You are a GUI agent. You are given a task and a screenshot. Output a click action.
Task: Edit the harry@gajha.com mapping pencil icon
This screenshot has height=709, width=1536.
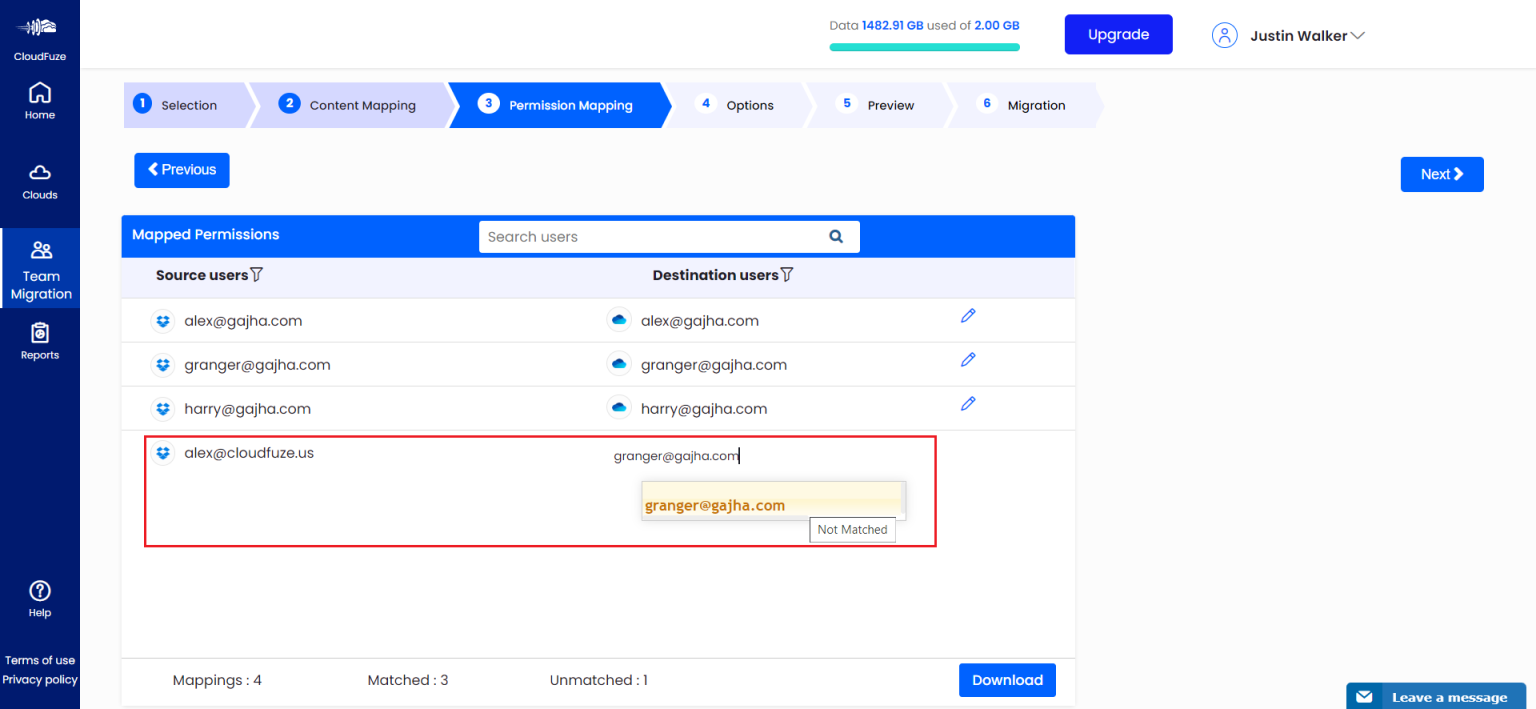tap(967, 404)
